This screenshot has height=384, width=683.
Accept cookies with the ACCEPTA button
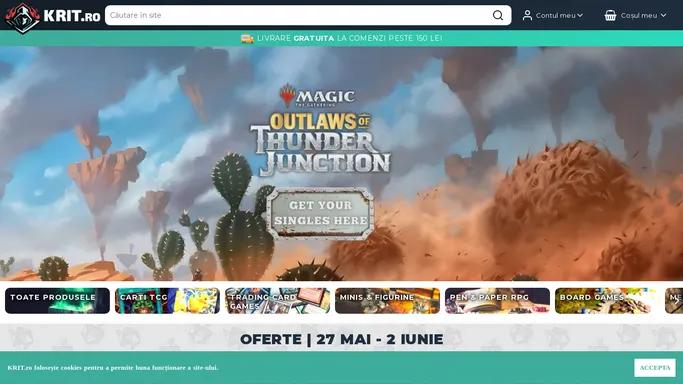tap(655, 367)
